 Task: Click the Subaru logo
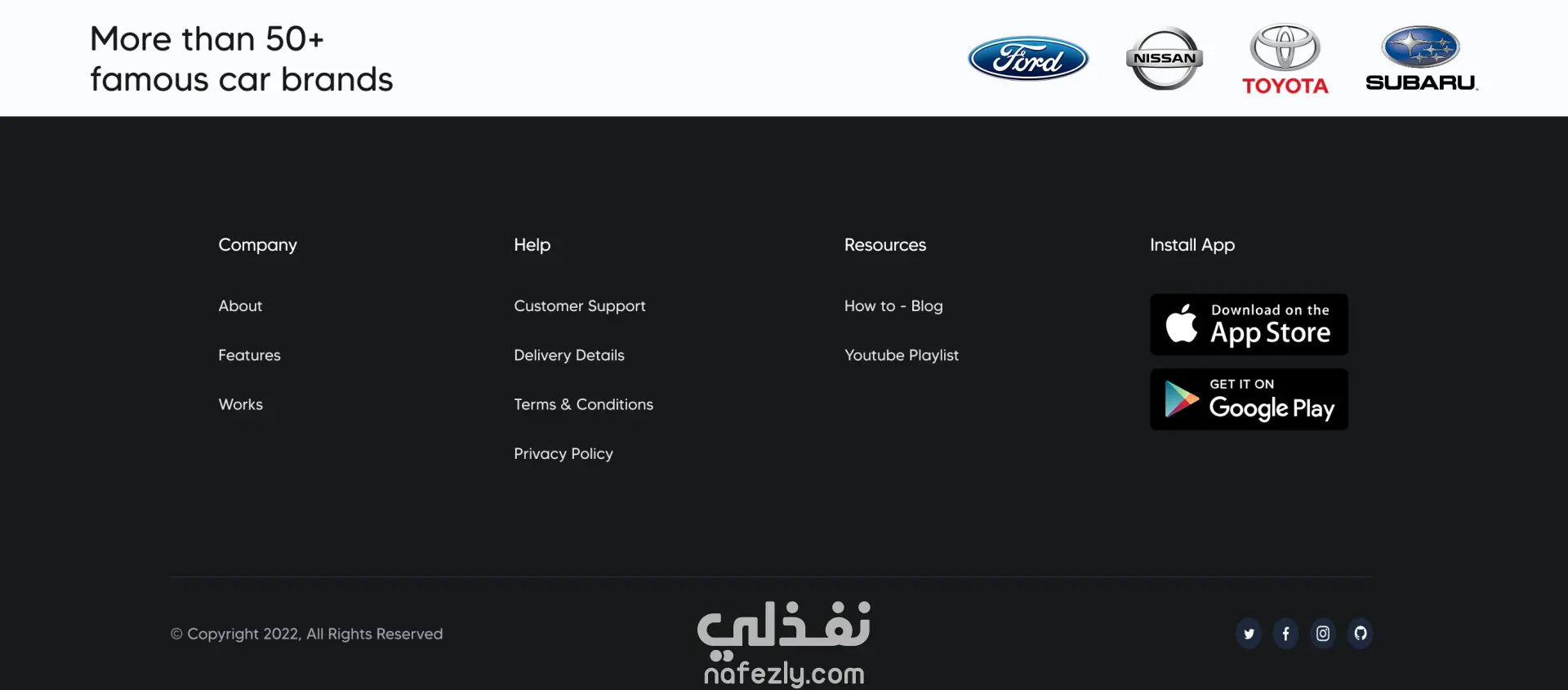click(1422, 58)
